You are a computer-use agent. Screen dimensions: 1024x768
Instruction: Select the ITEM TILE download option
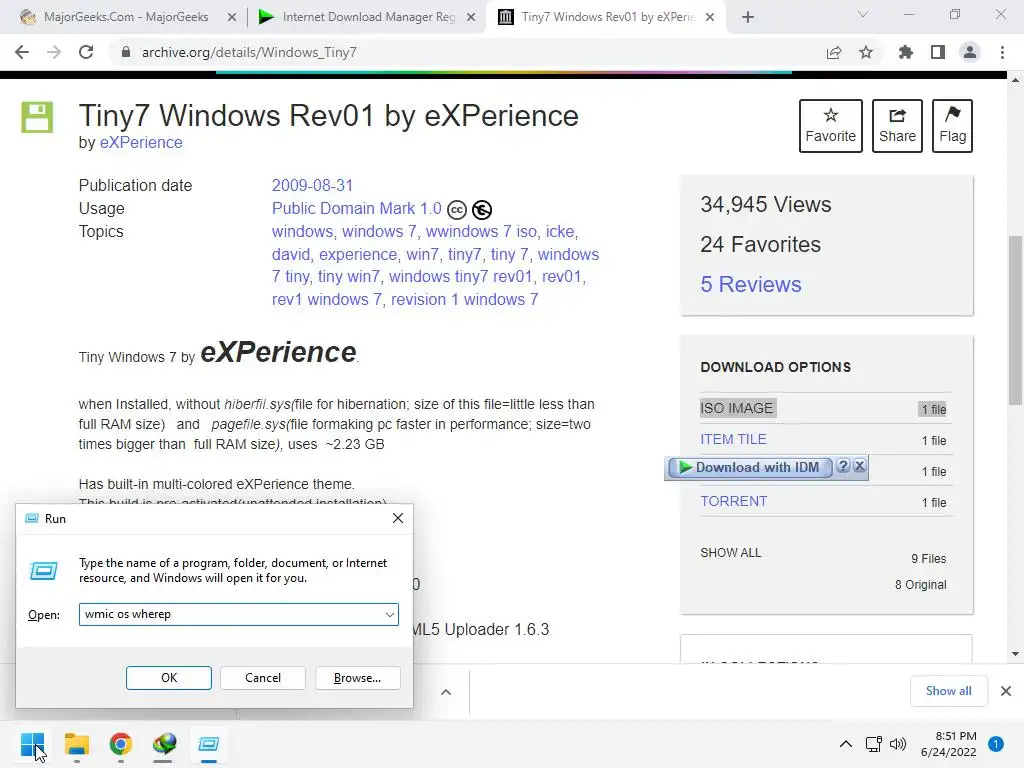point(733,440)
